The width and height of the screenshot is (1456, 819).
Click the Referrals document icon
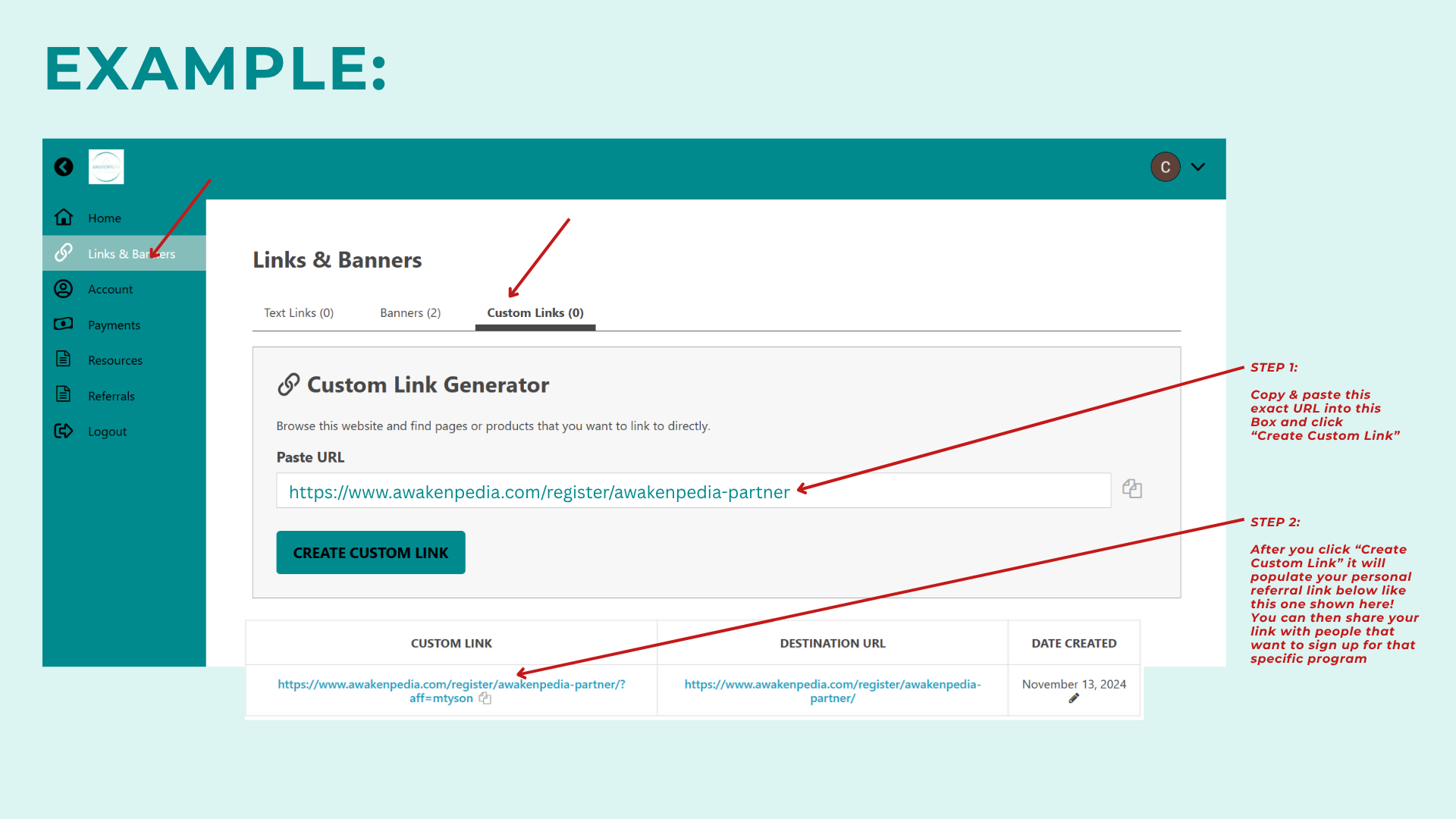[x=64, y=394]
